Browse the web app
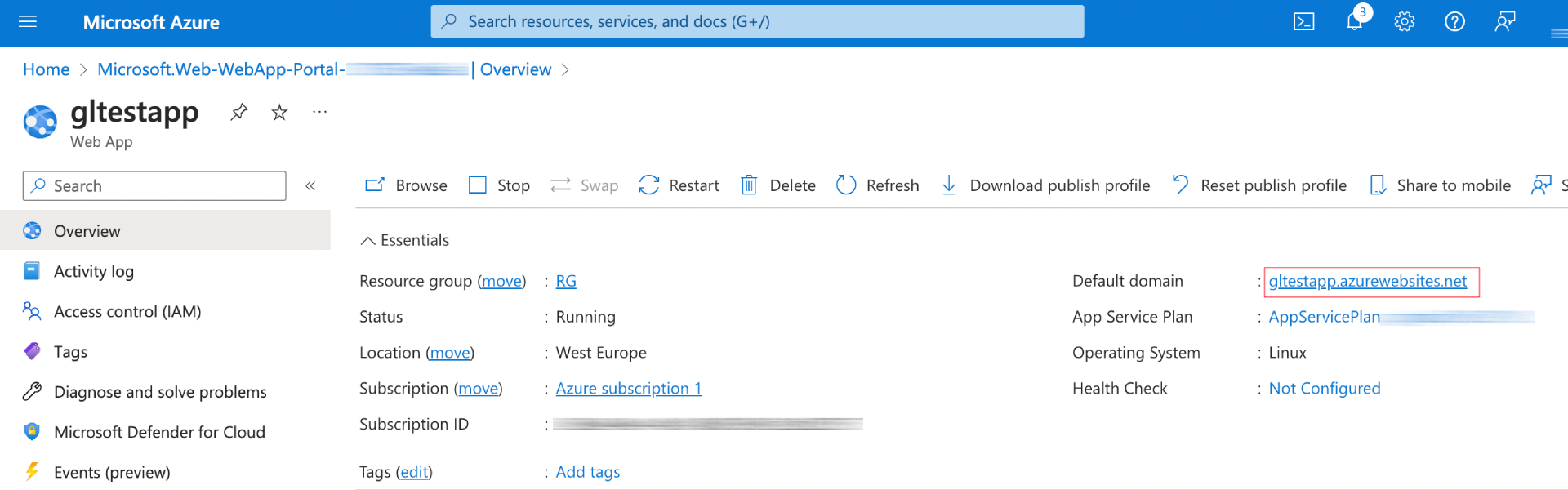 coord(406,185)
